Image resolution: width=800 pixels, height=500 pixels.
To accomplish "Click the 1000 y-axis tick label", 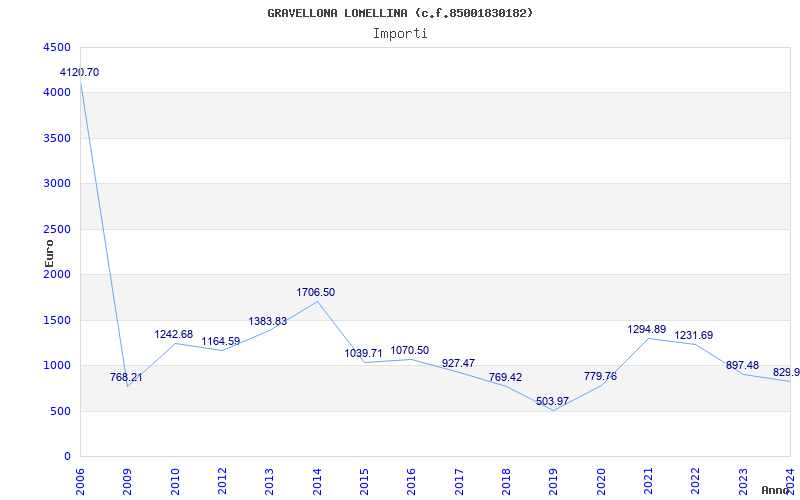I will tap(58, 366).
